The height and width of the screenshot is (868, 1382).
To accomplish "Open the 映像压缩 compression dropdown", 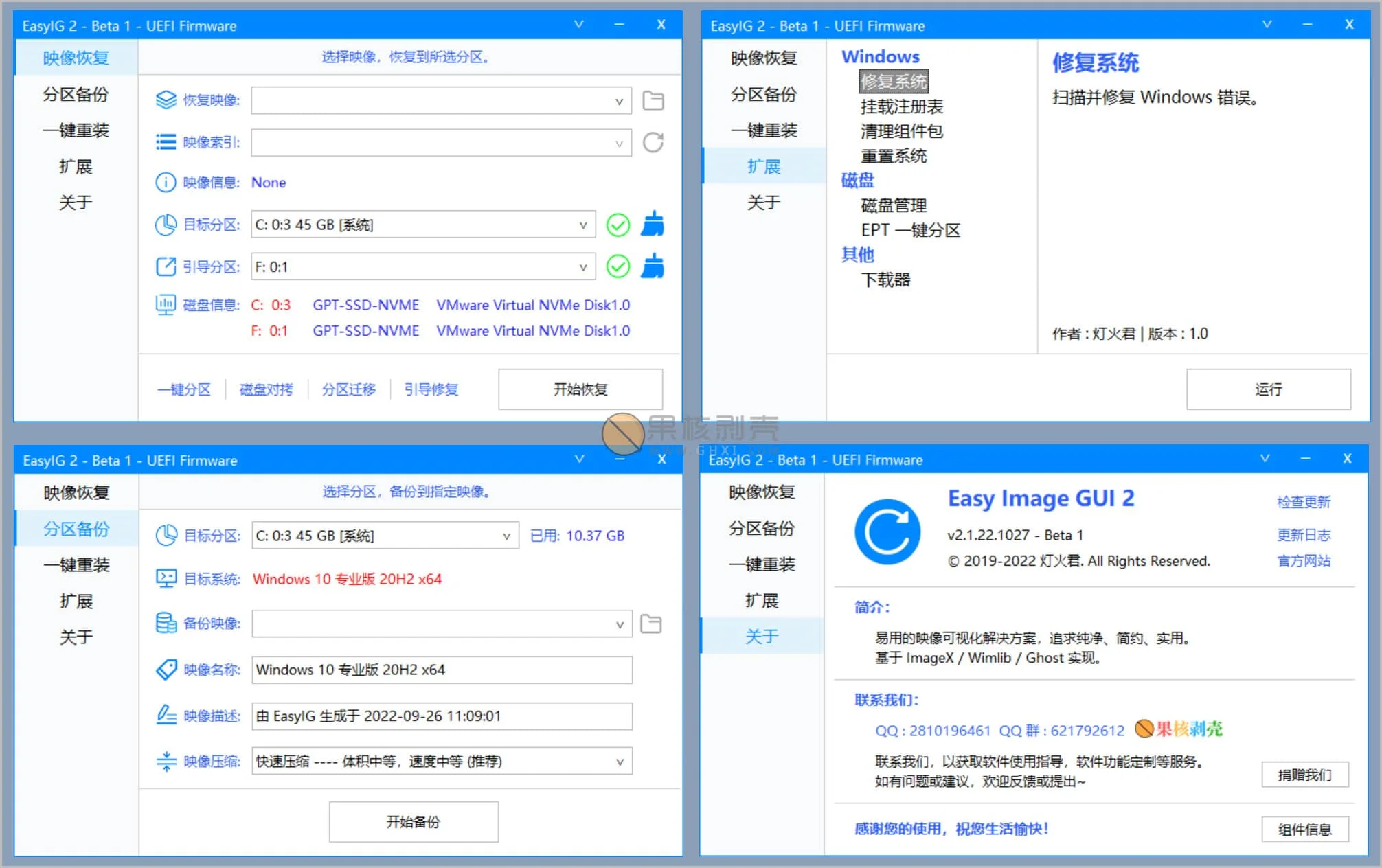I will click(620, 761).
